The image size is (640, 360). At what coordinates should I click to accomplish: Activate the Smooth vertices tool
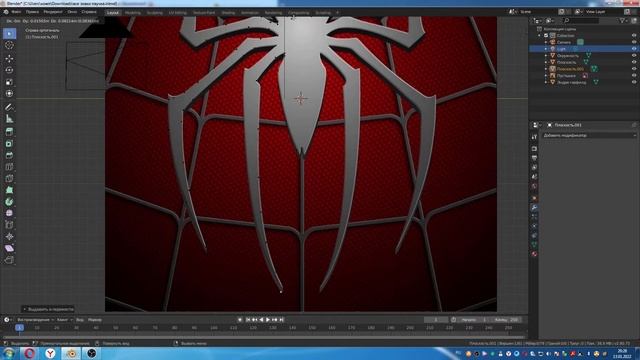[x=9, y=213]
